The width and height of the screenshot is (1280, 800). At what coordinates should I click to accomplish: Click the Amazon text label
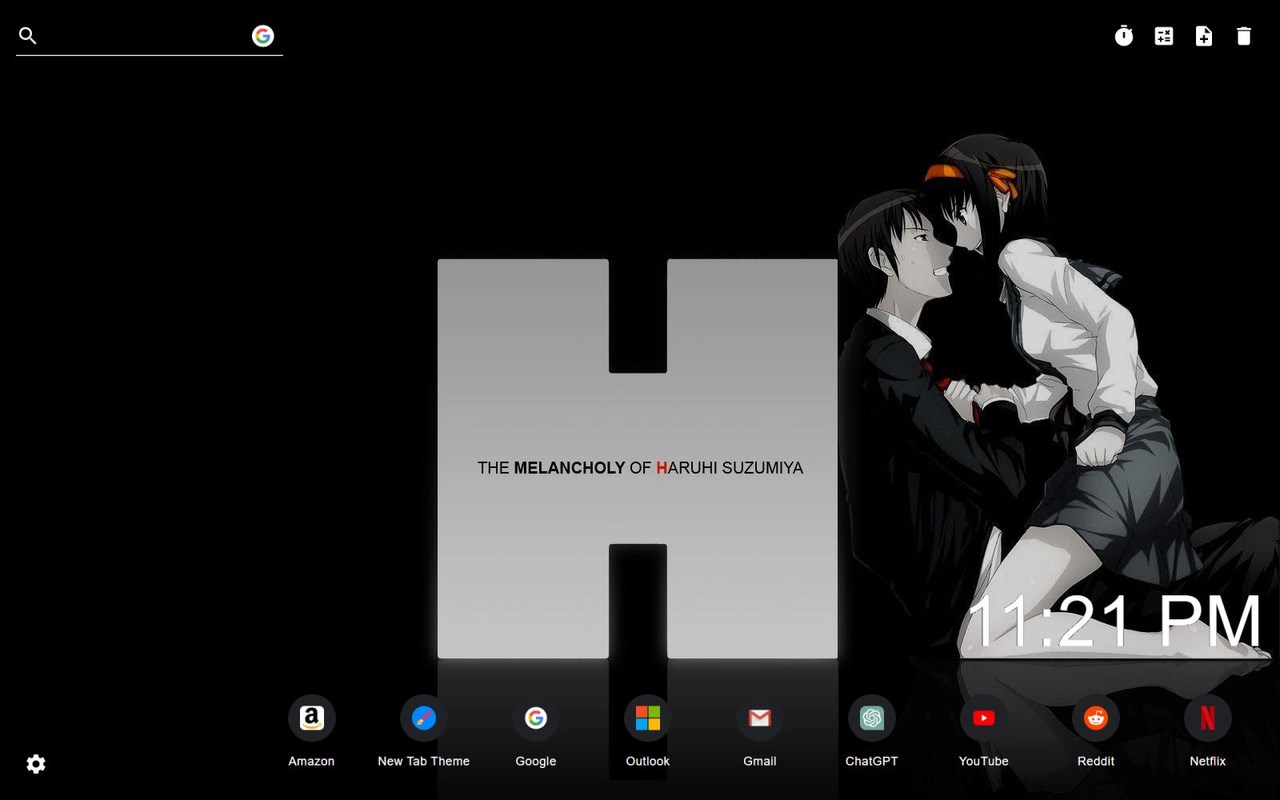(312, 761)
